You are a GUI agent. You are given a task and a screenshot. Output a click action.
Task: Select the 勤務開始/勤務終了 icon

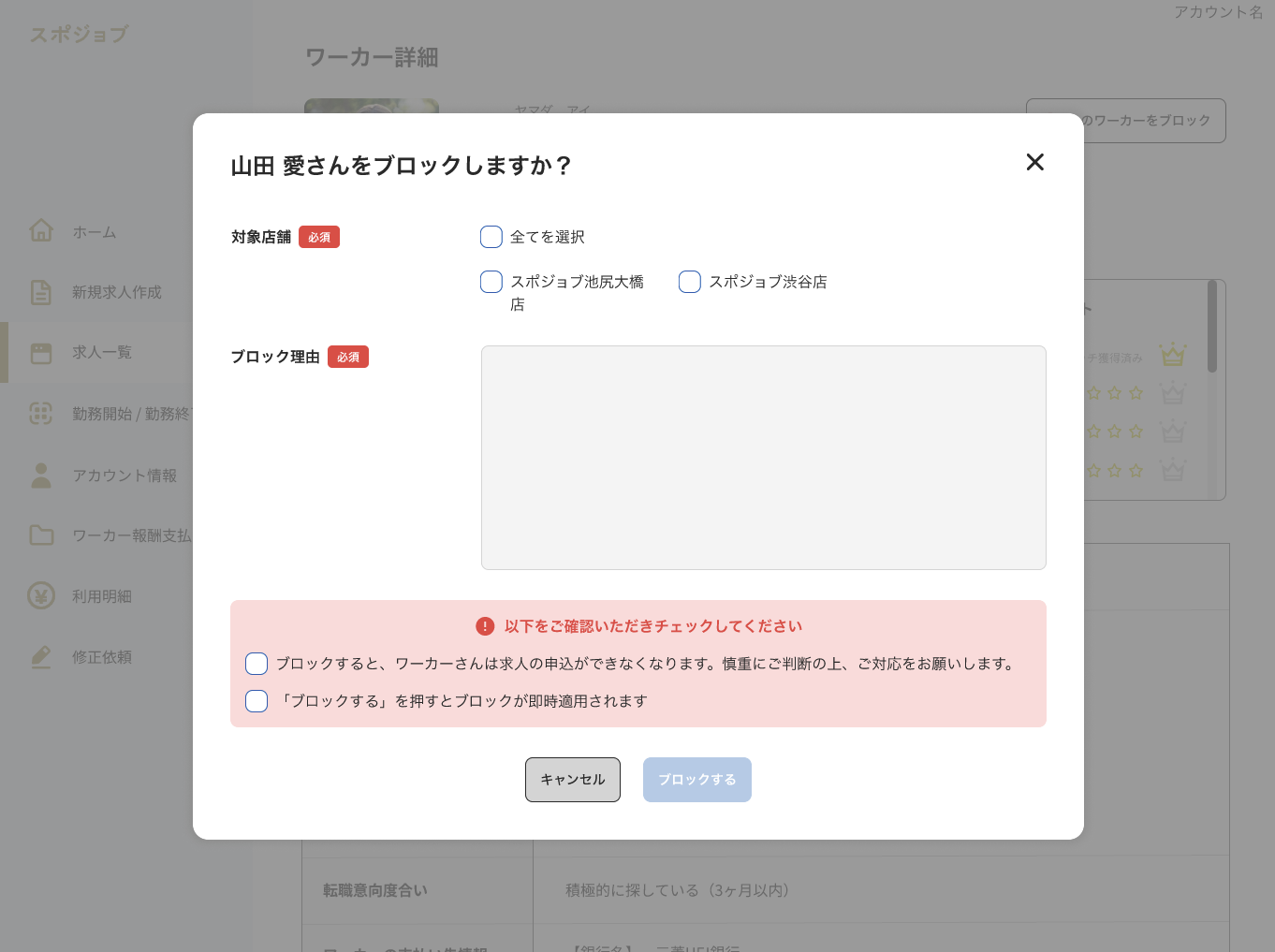point(41,414)
